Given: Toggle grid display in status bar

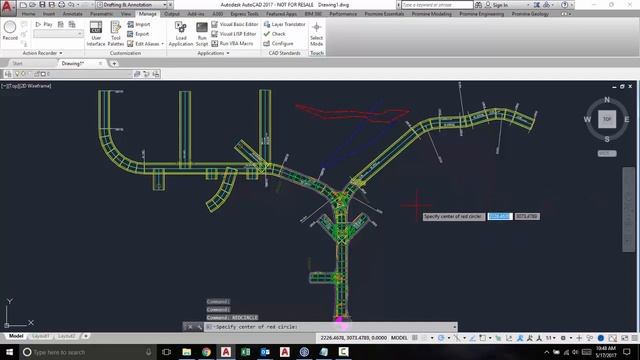Looking at the screenshot, I should [x=415, y=338].
